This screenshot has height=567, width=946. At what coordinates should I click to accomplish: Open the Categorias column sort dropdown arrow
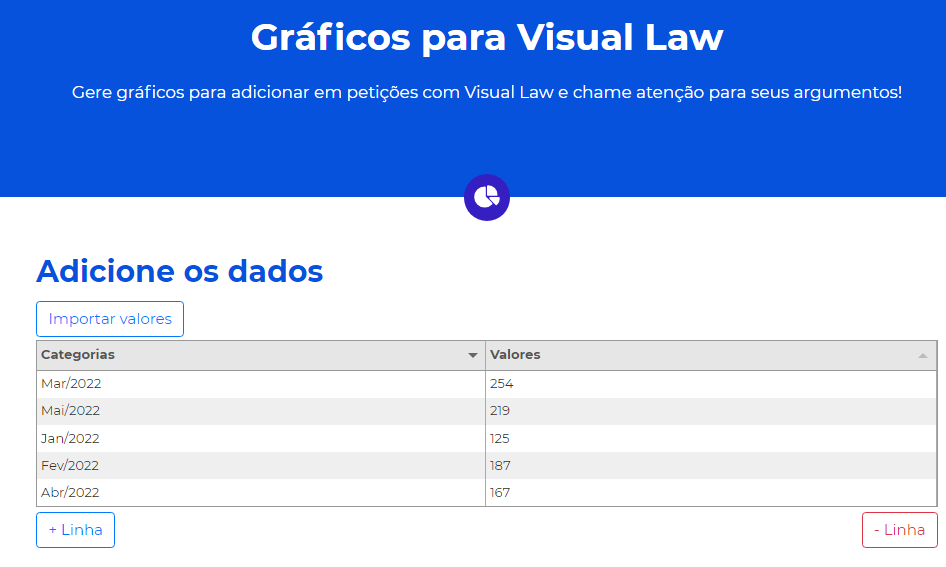tap(473, 355)
